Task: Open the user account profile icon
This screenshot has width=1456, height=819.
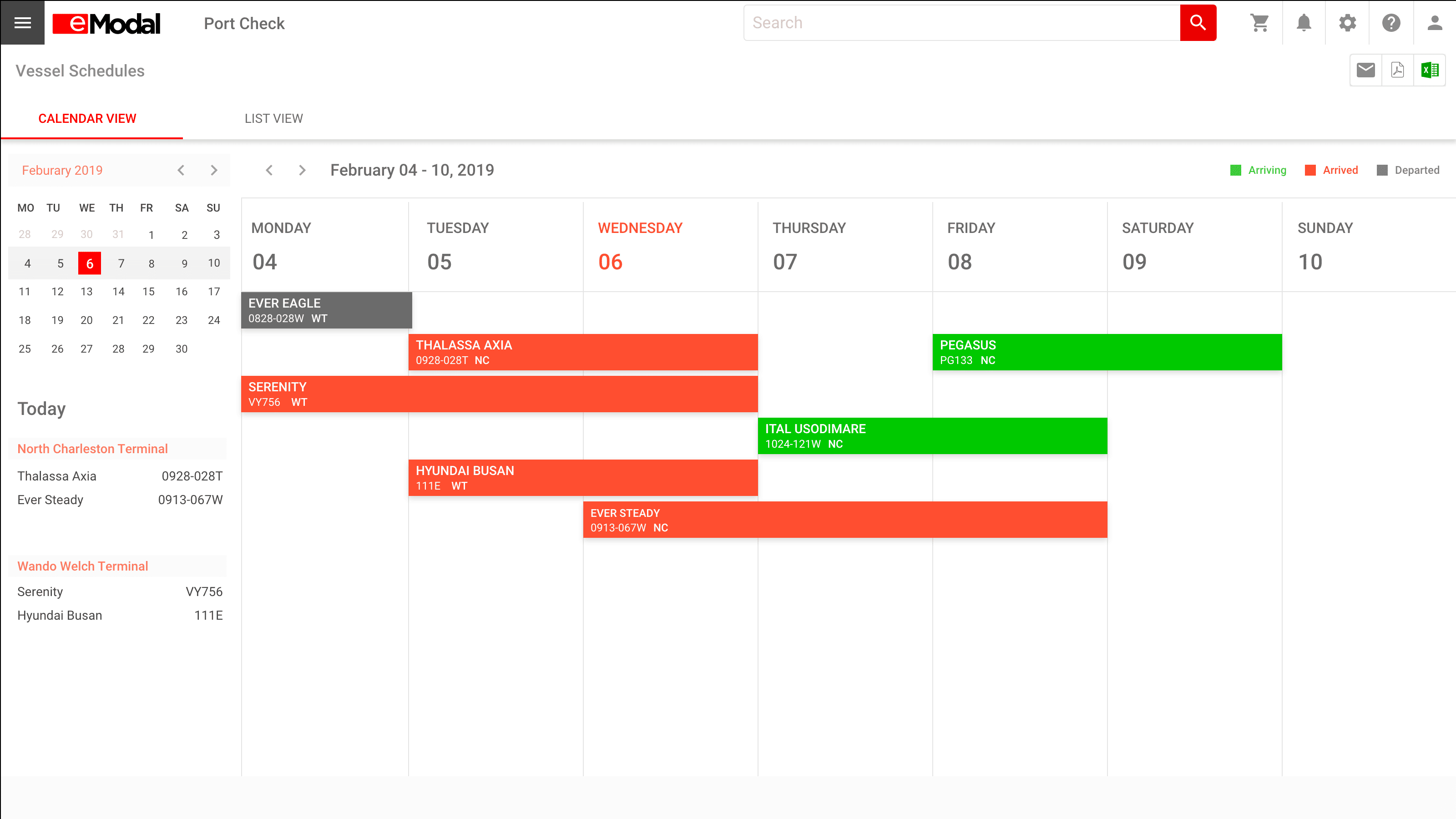Action: click(1435, 23)
